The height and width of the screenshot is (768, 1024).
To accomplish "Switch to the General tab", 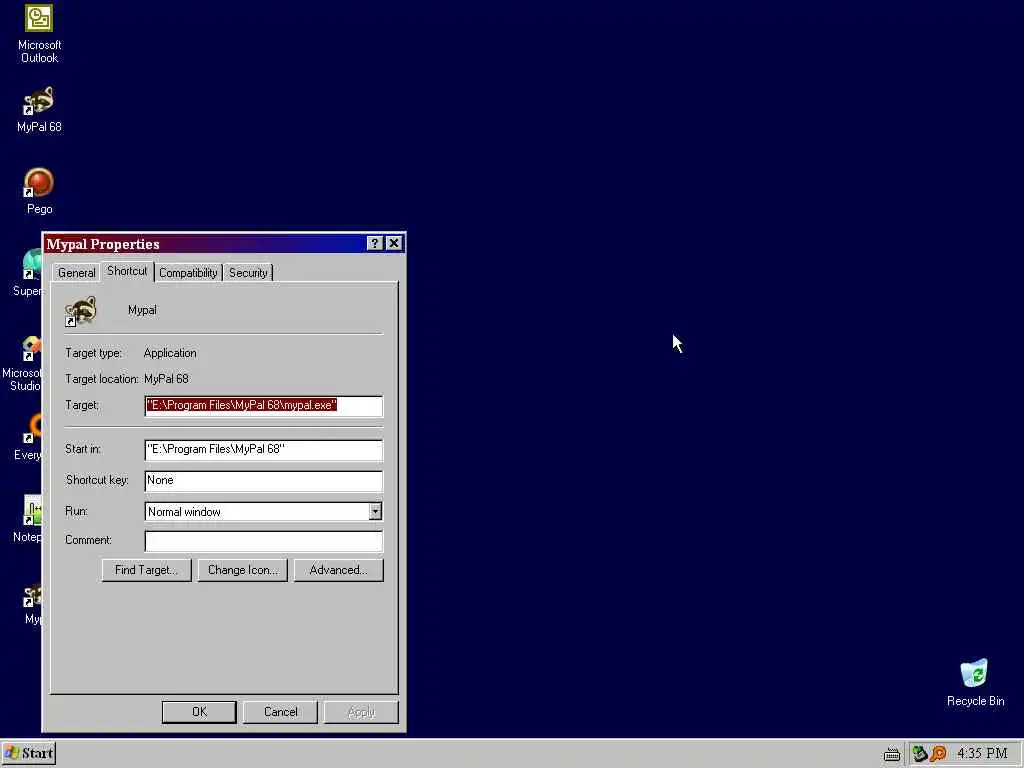I will pos(76,273).
